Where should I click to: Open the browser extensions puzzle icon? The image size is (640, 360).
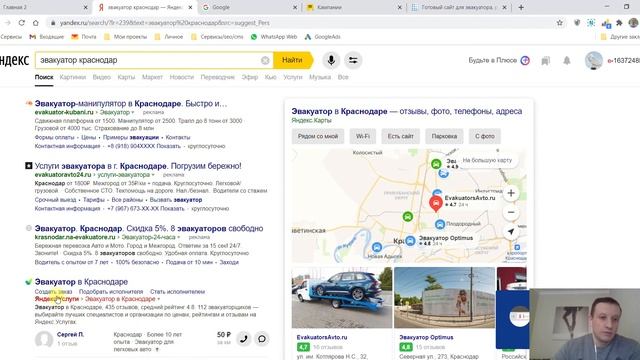click(619, 23)
